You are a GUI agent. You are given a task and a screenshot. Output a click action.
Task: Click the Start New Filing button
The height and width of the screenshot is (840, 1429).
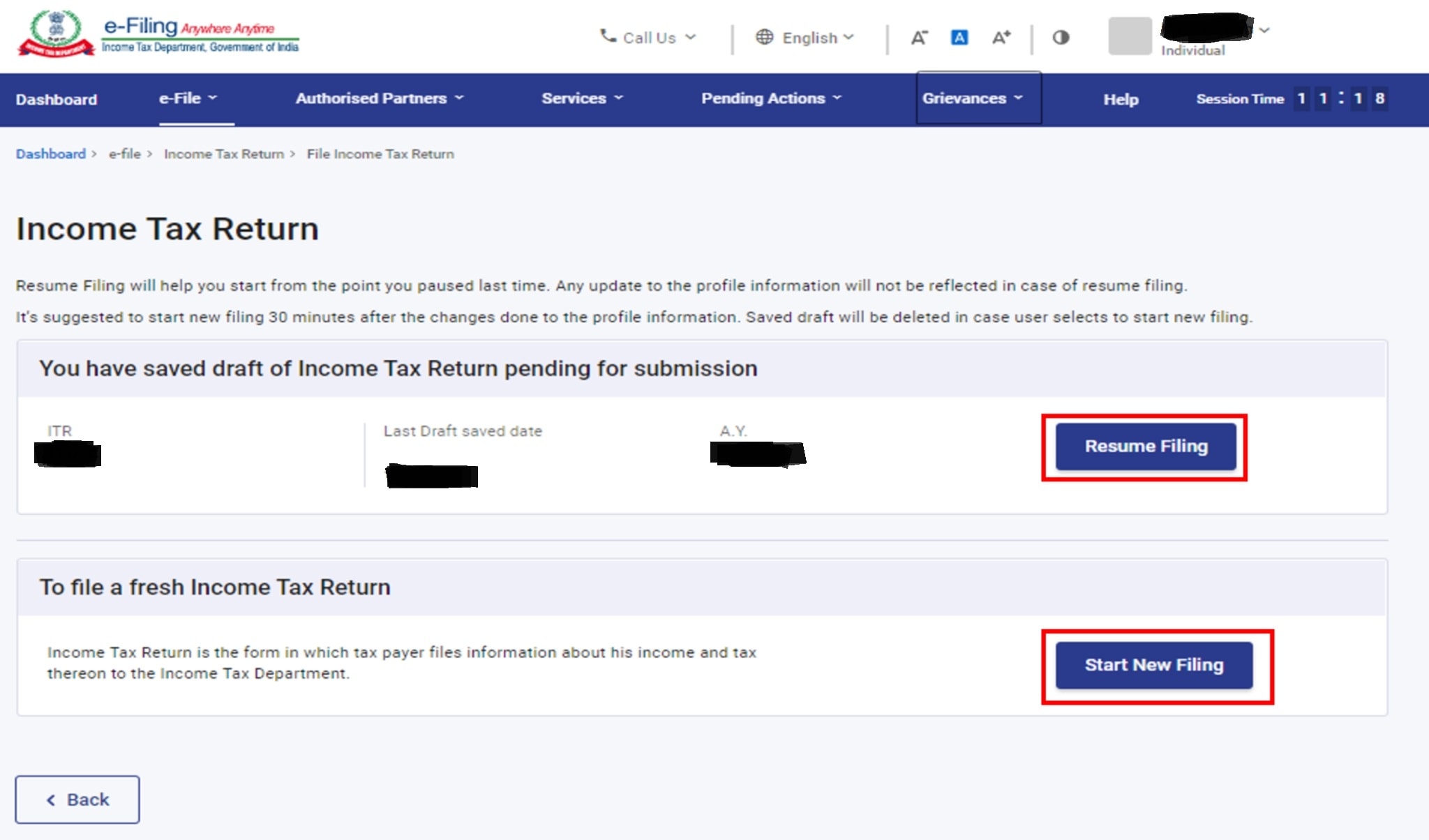1153,666
